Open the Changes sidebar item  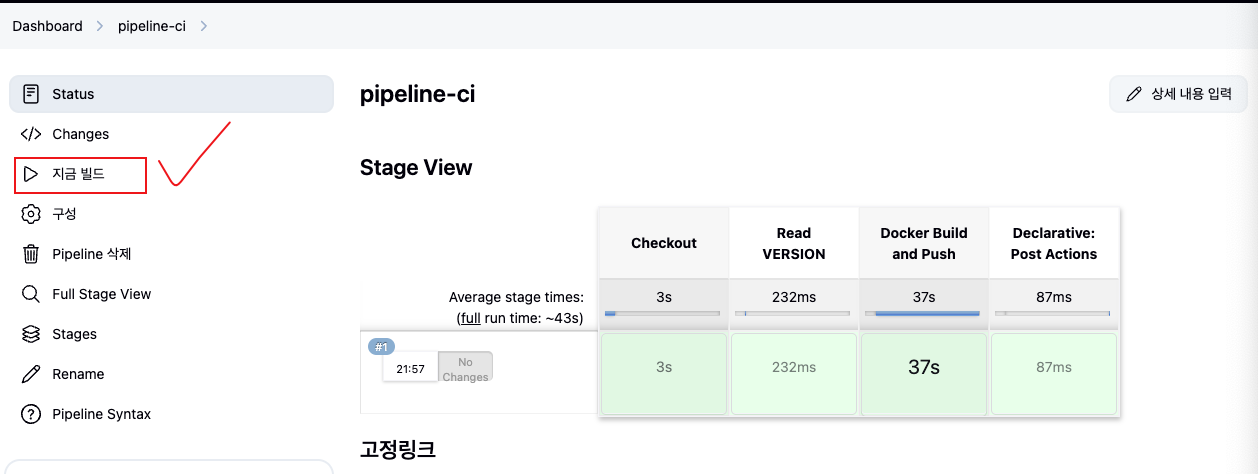171,134
